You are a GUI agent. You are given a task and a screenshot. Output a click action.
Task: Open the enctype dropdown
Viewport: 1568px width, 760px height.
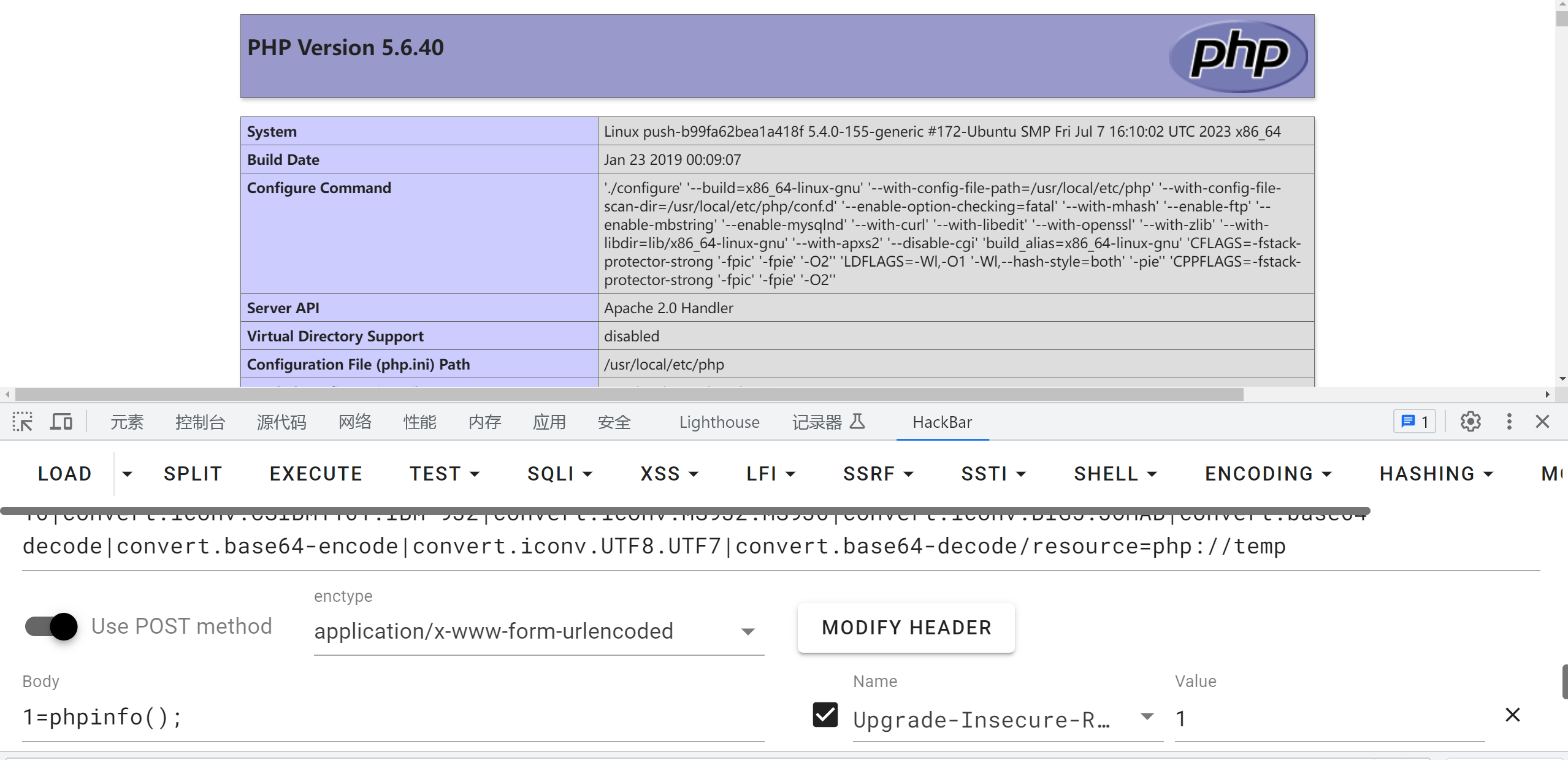click(x=538, y=631)
